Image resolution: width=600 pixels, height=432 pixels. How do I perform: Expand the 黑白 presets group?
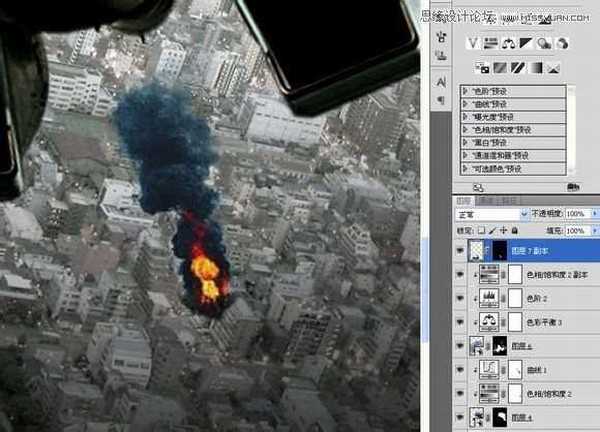point(466,143)
